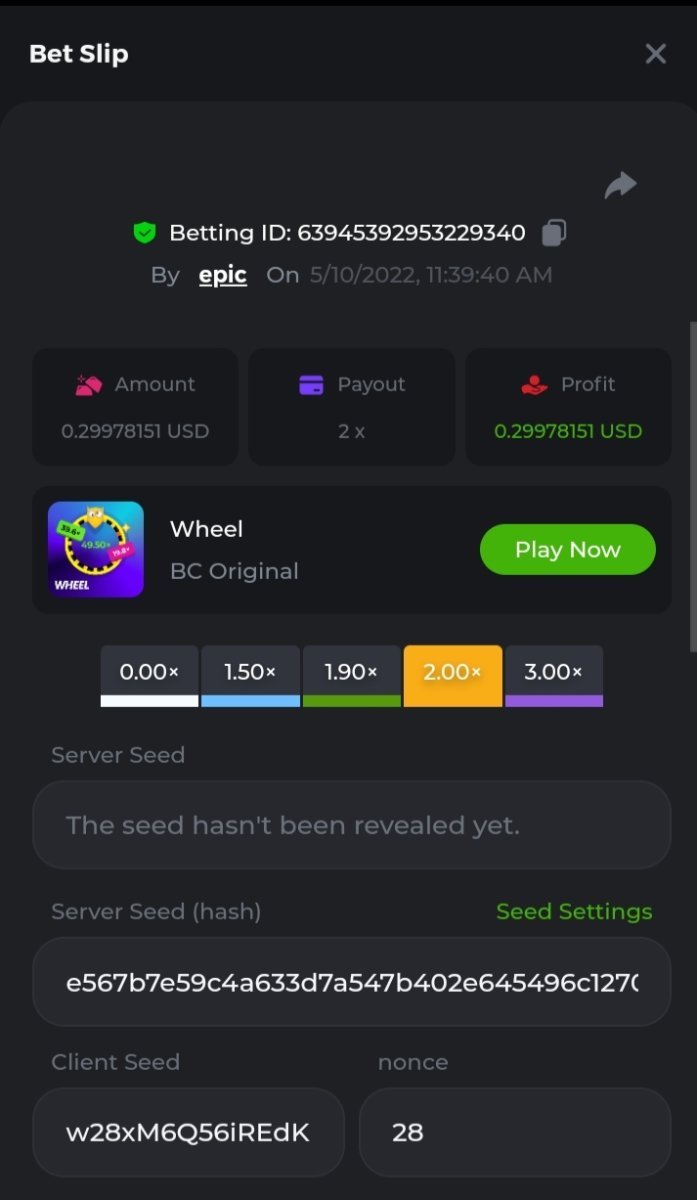Open the Wheel game thumbnail
Viewport: 697px width, 1200px height.
(96, 549)
